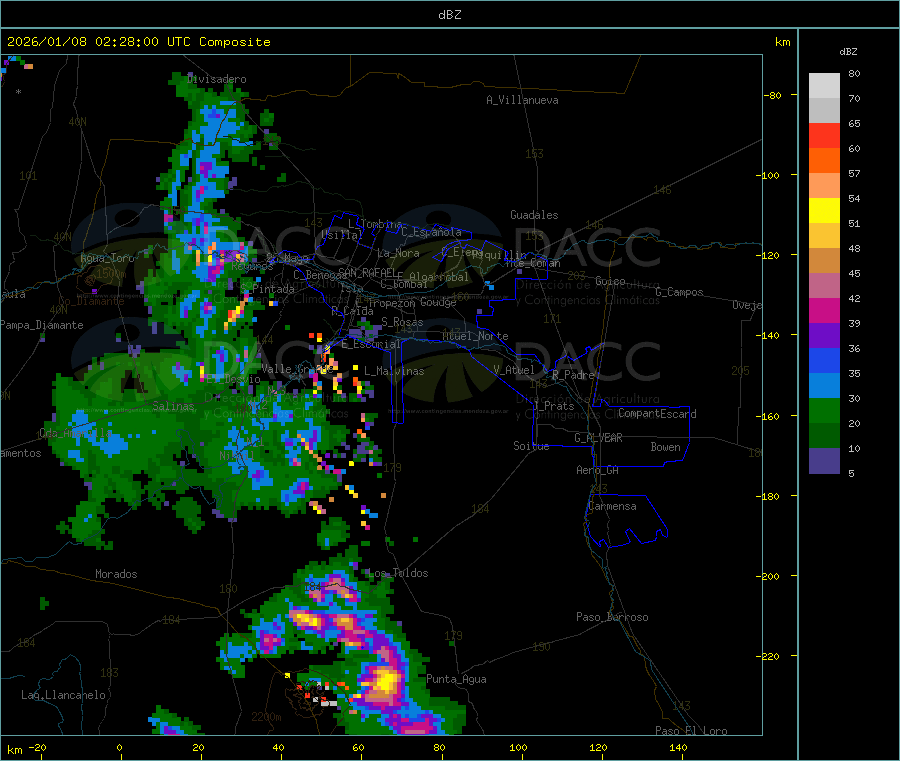Click the 'S_Rosas' map label
This screenshot has height=761, width=900.
click(x=402, y=322)
